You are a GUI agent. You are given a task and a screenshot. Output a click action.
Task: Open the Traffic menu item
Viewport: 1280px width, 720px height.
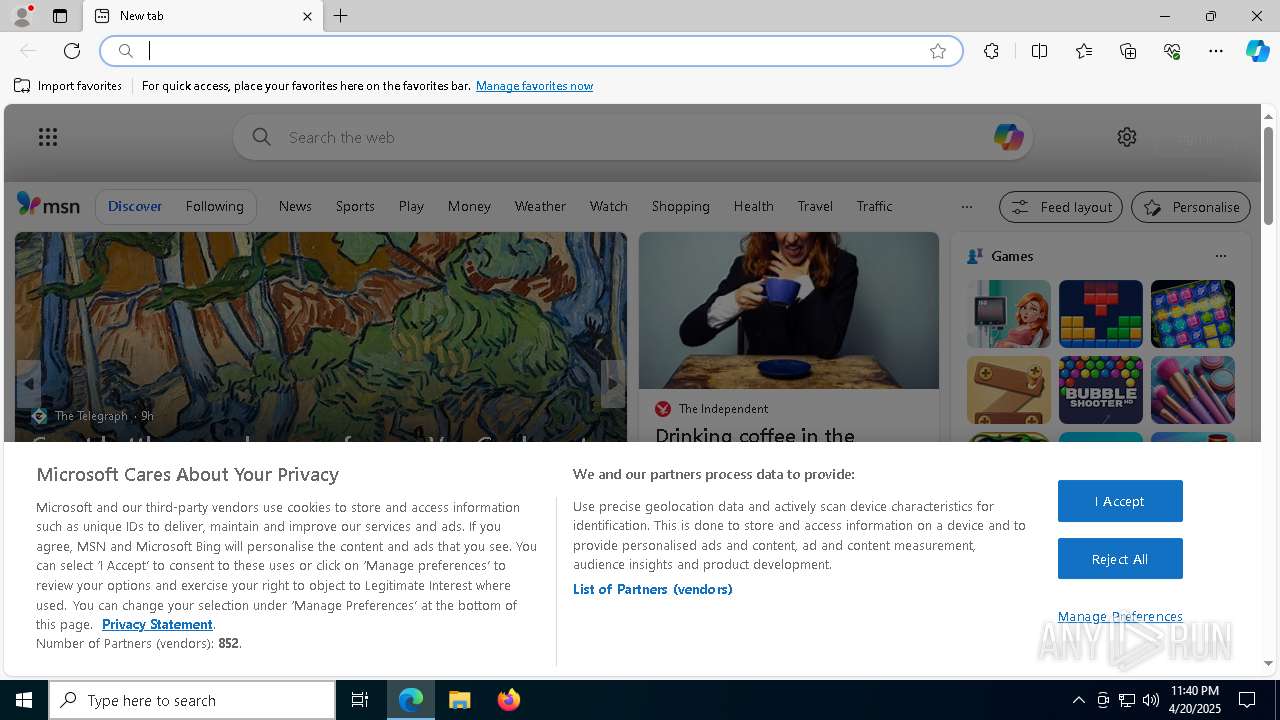[874, 206]
